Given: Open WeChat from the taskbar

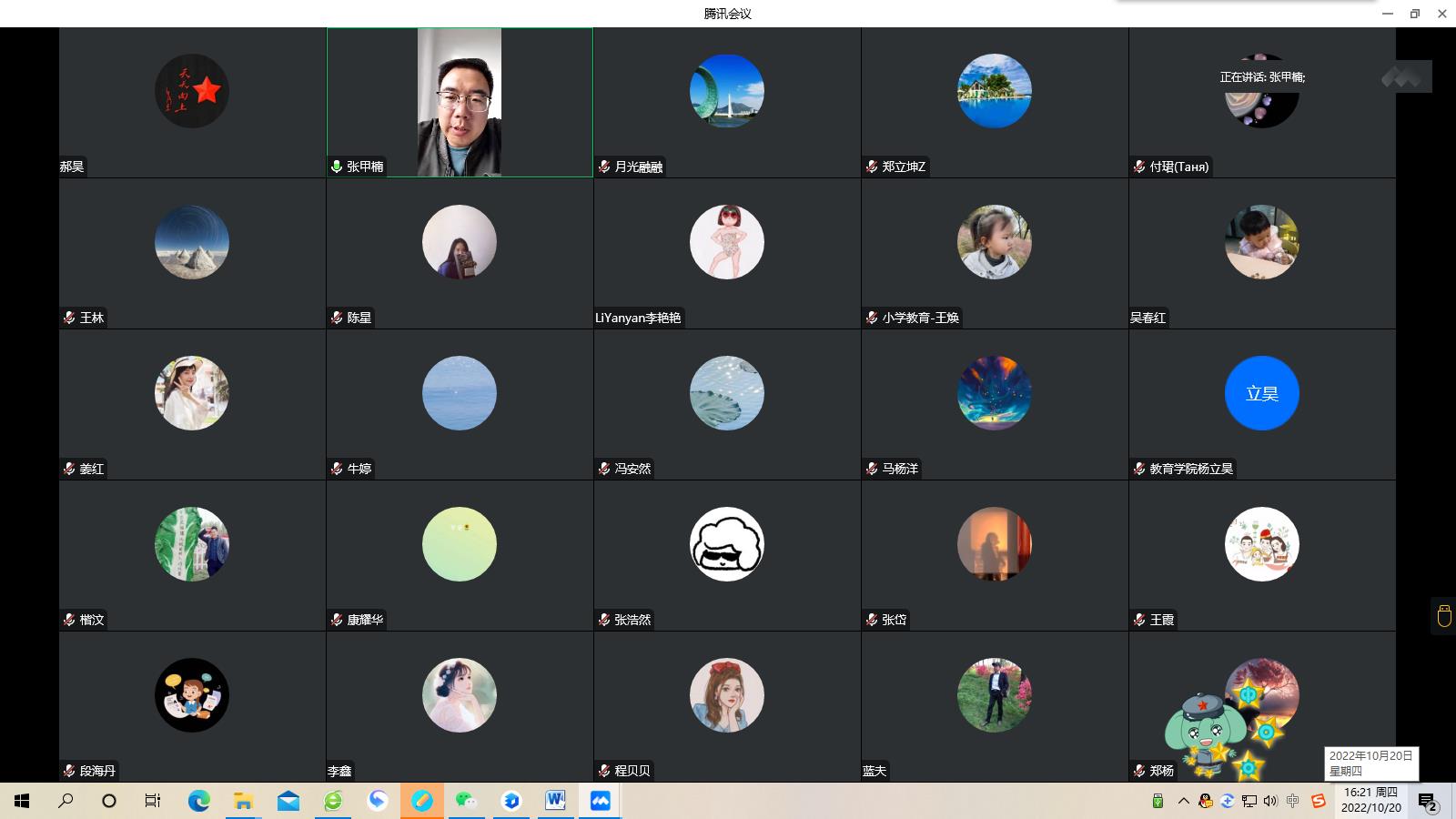Looking at the screenshot, I should coord(467,801).
